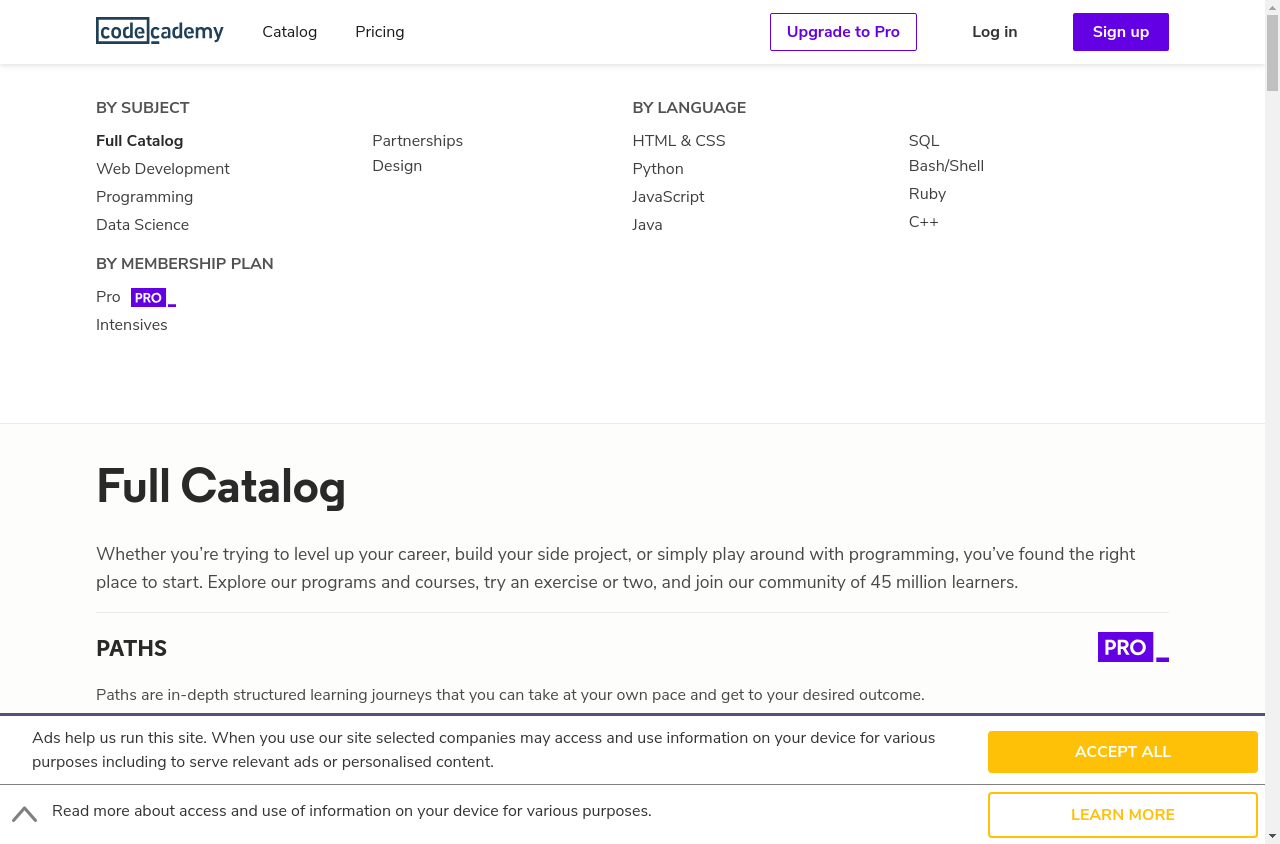Select the Intensives membership plan

point(132,325)
